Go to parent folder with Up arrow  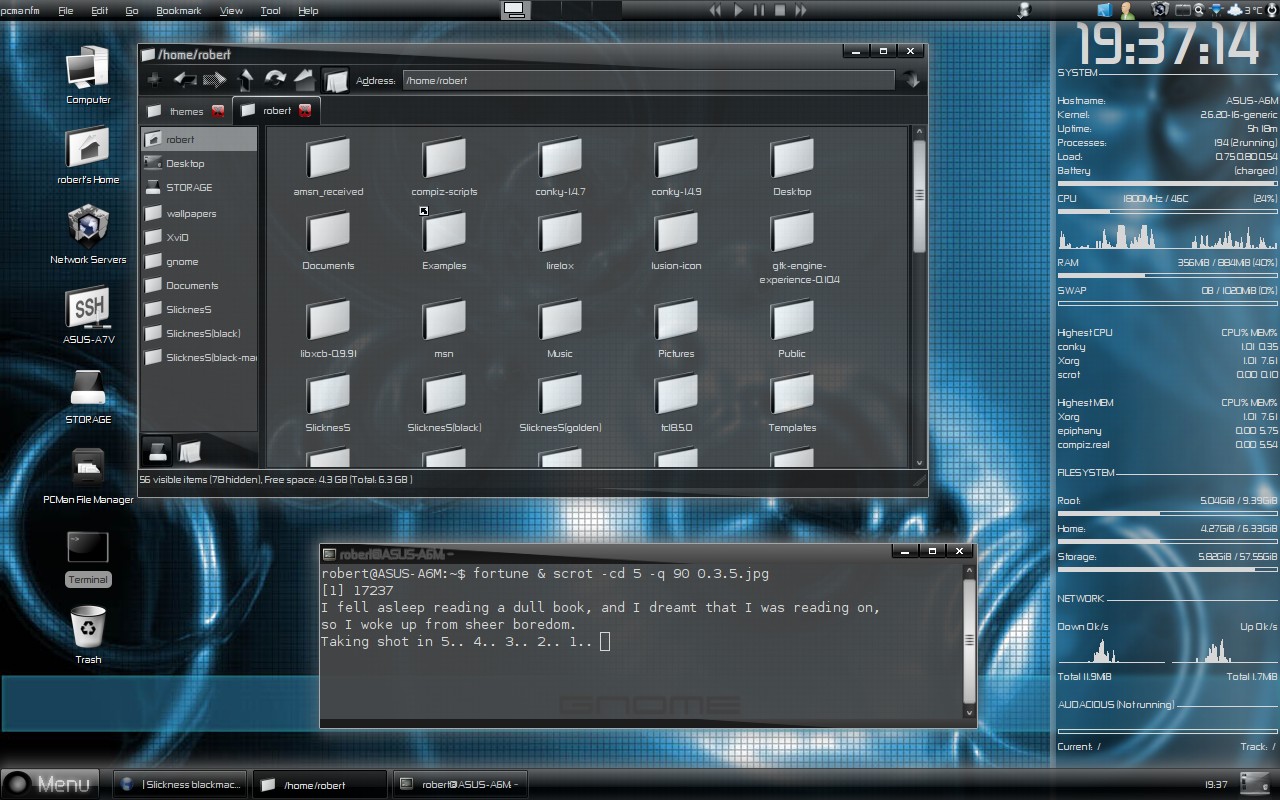click(x=245, y=80)
